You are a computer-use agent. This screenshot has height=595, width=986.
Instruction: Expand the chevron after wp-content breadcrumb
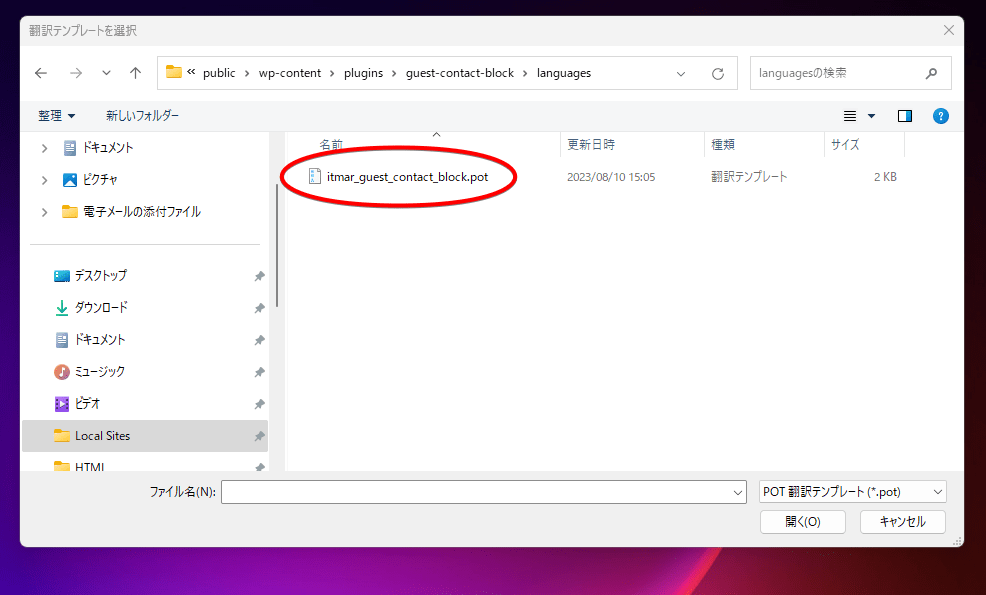332,74
